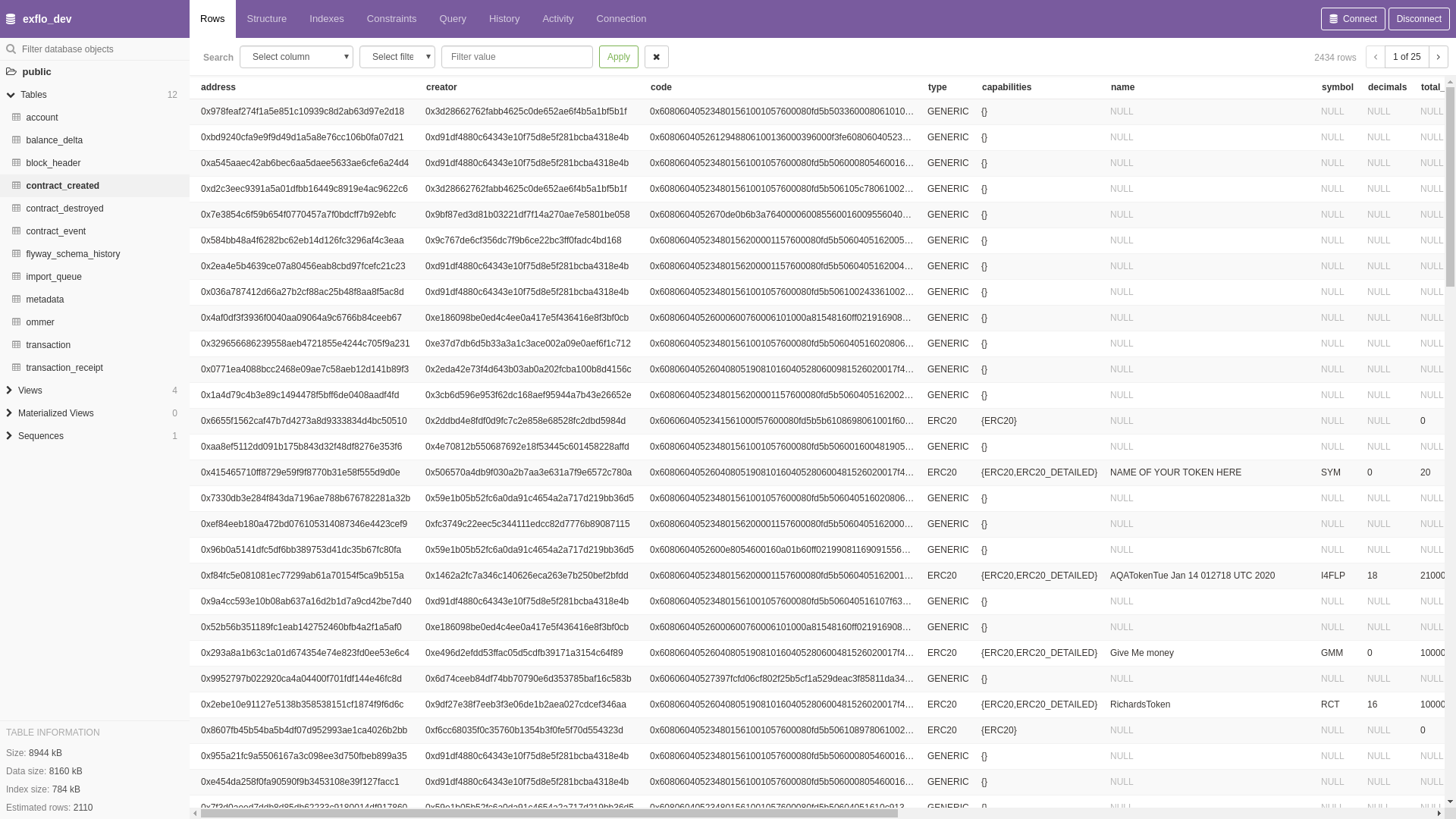Expand the Sequences section
The height and width of the screenshot is (819, 1456).
coord(9,436)
